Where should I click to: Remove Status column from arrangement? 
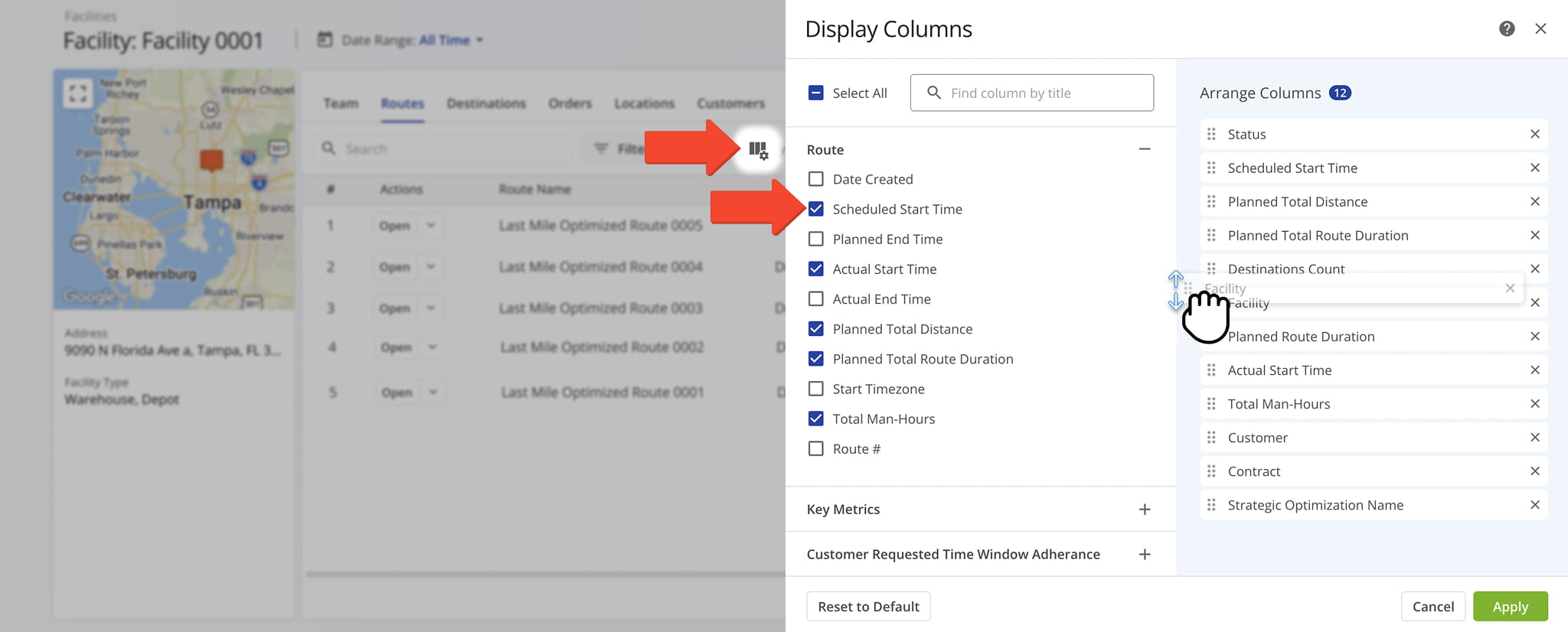pyautogui.click(x=1534, y=134)
